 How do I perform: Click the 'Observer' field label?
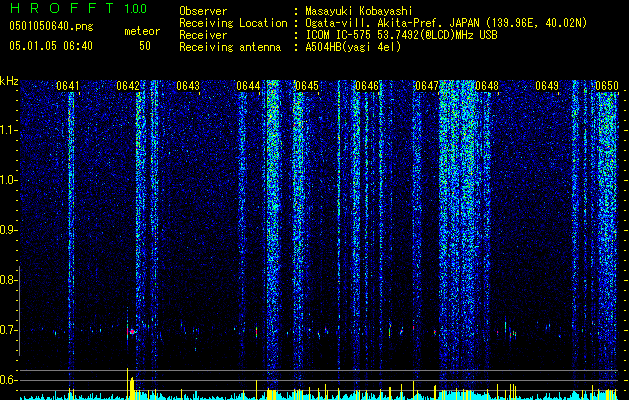pyautogui.click(x=203, y=11)
